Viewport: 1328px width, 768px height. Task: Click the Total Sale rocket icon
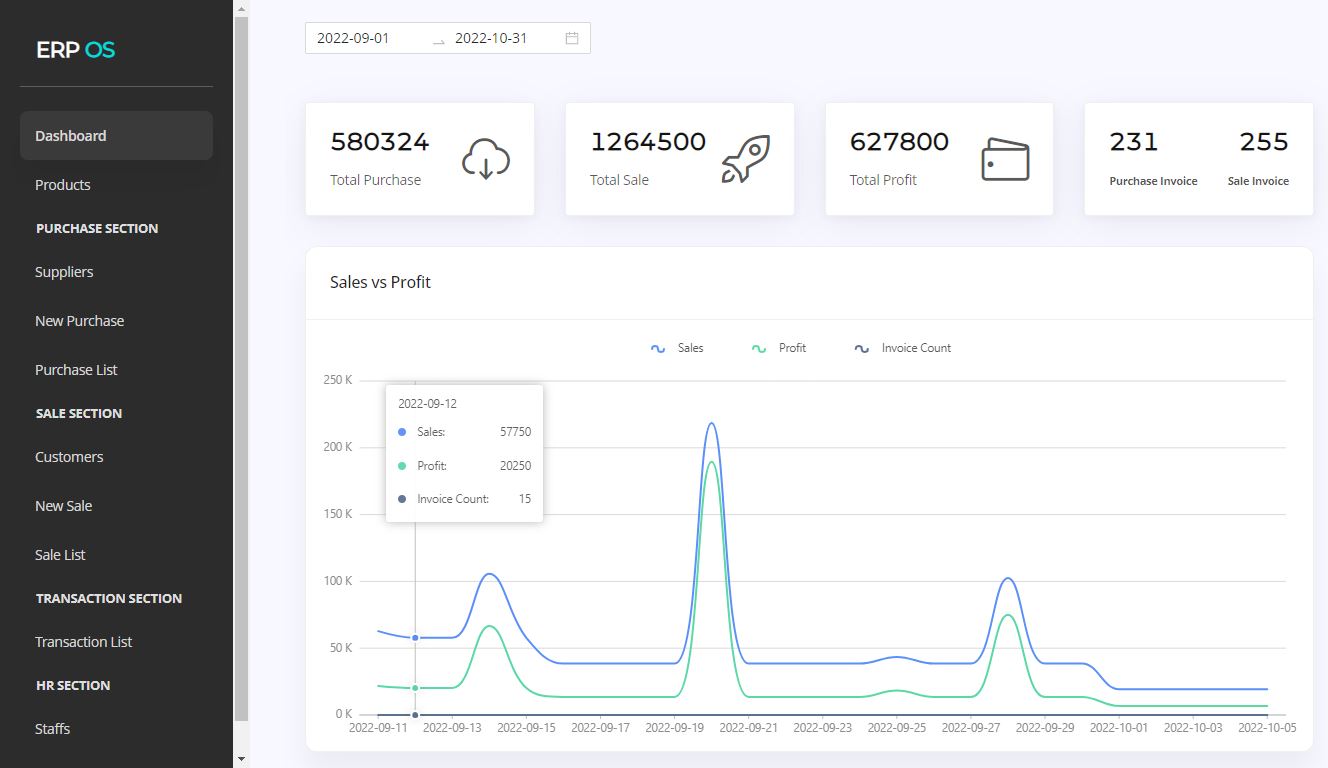746,160
